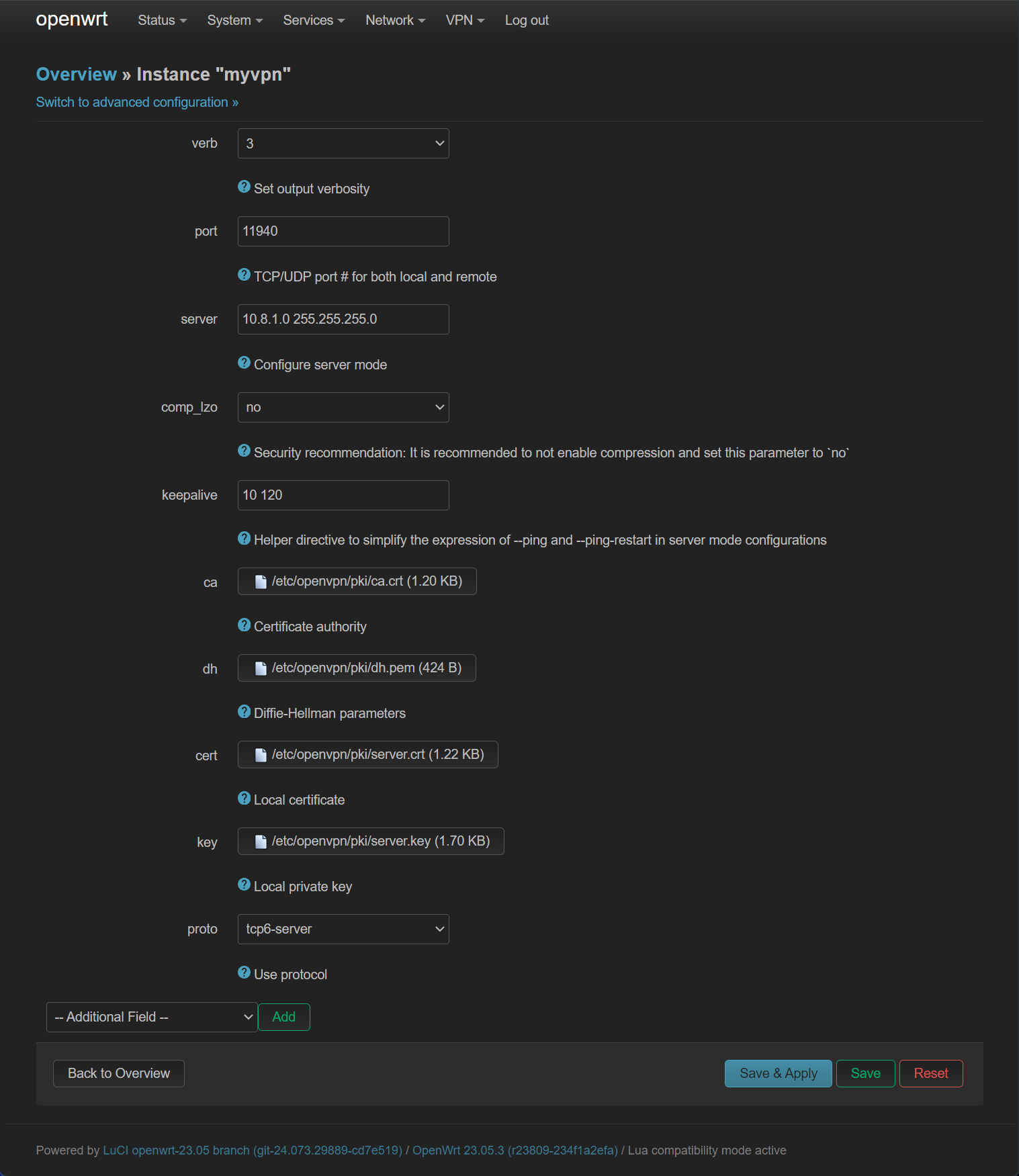The height and width of the screenshot is (1176, 1019).
Task: Click the port input field
Action: pyautogui.click(x=343, y=232)
